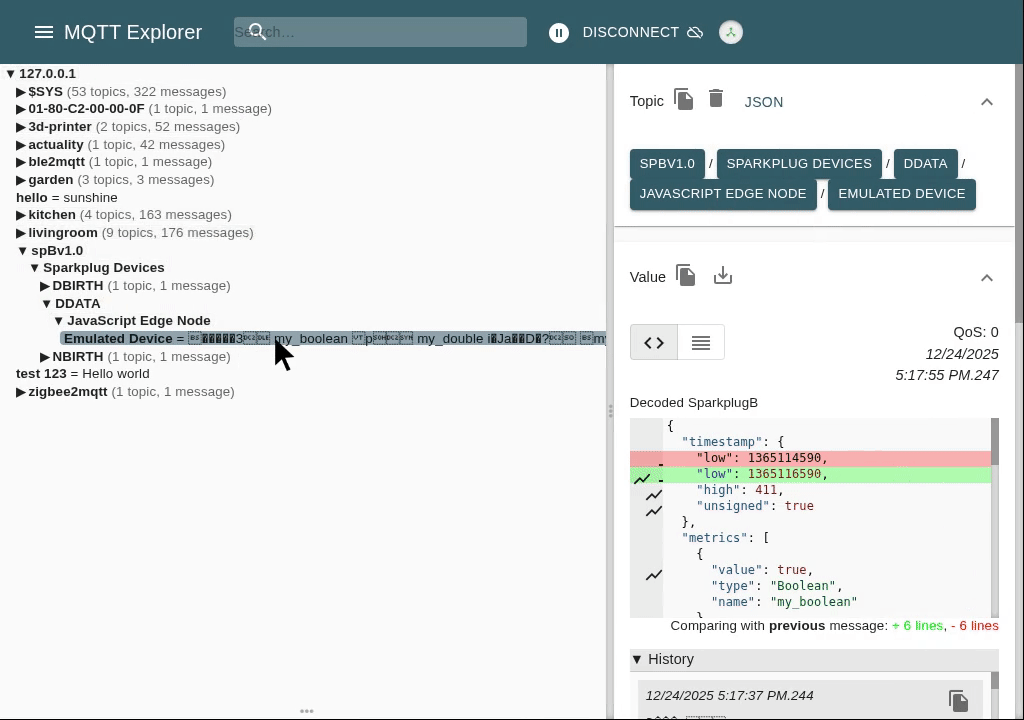Pause the incoming message stream

(559, 32)
